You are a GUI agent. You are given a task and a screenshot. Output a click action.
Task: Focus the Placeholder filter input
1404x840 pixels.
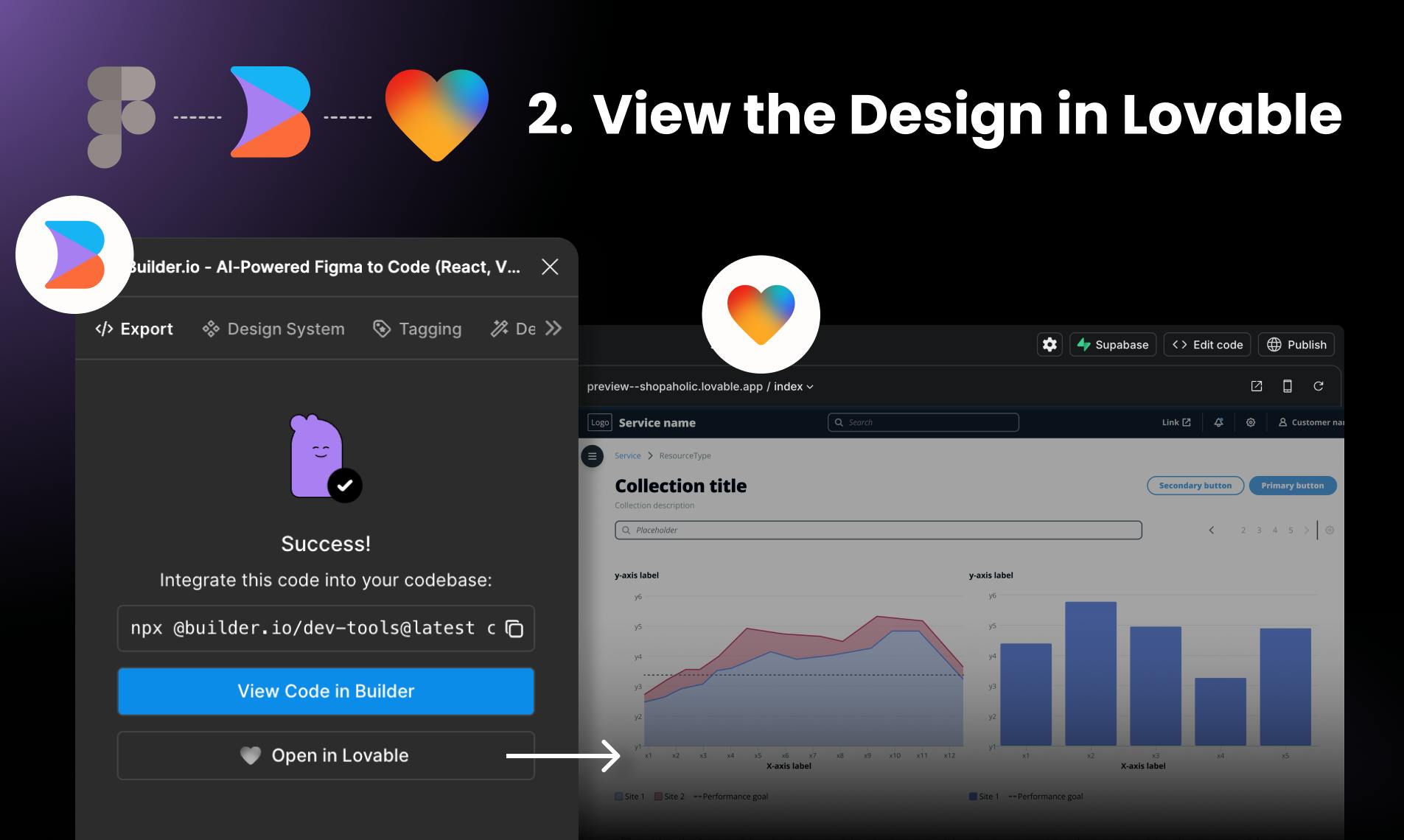click(879, 530)
